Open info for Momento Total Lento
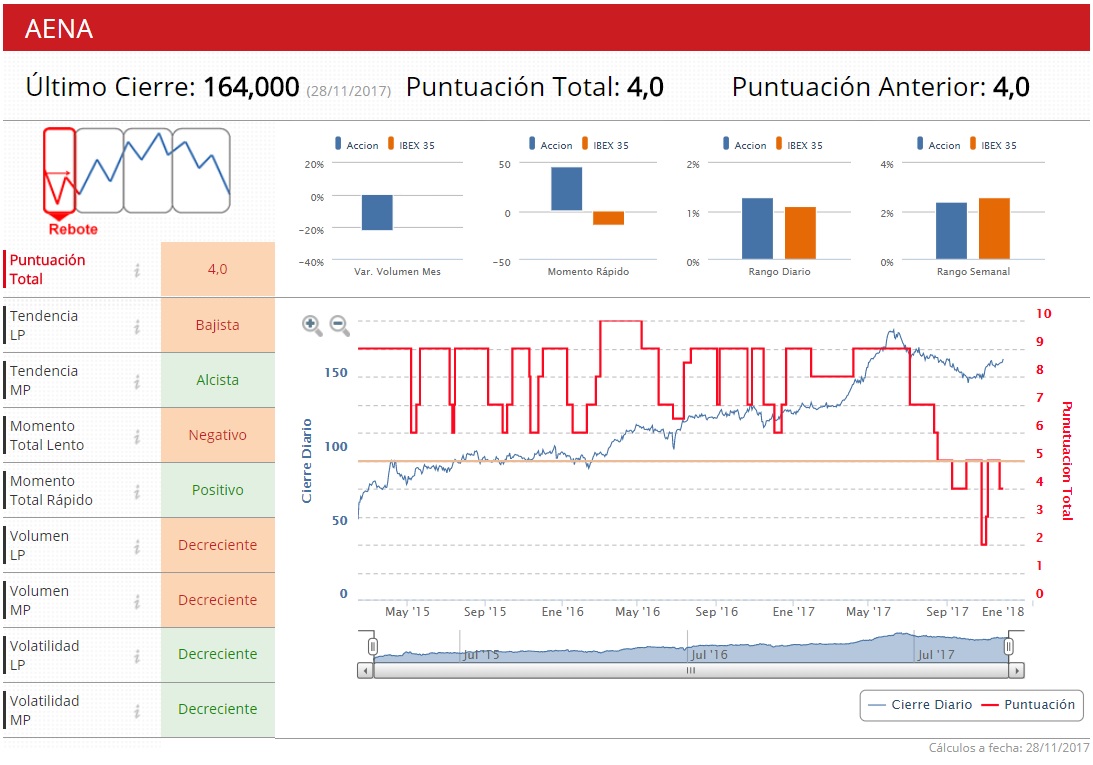The image size is (1093, 765). point(137,436)
